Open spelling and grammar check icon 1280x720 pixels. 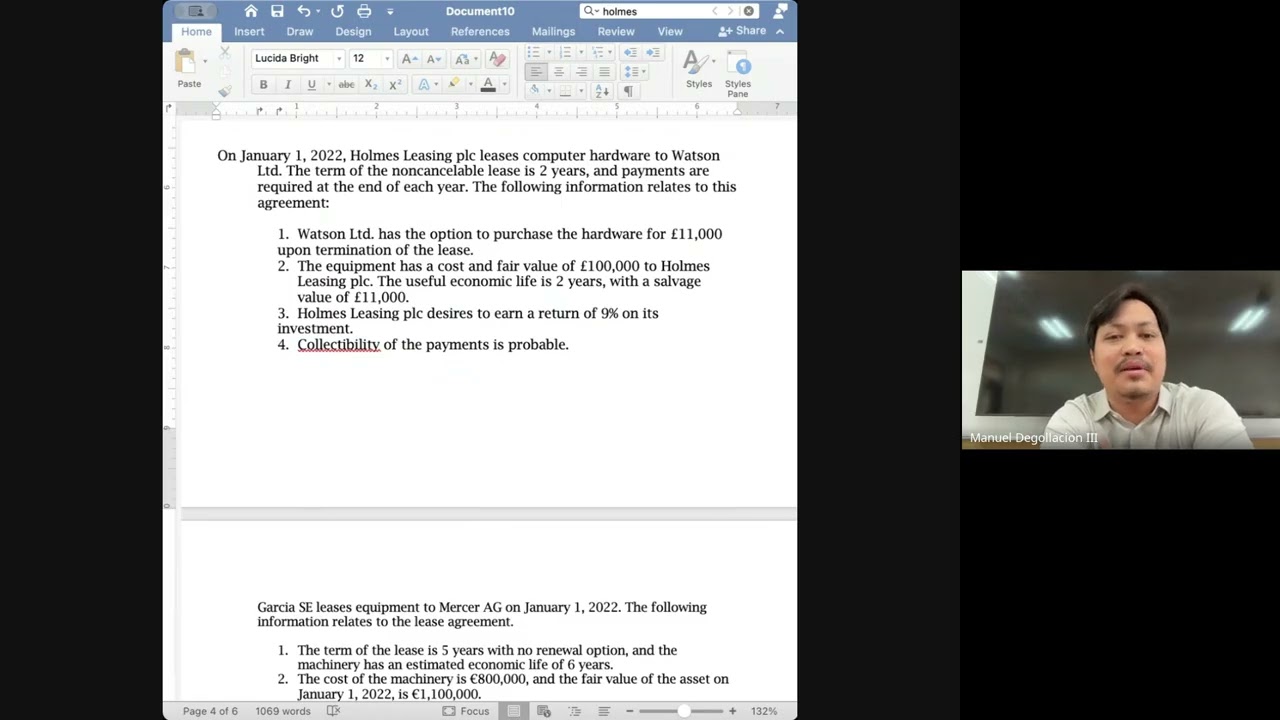pyautogui.click(x=333, y=711)
